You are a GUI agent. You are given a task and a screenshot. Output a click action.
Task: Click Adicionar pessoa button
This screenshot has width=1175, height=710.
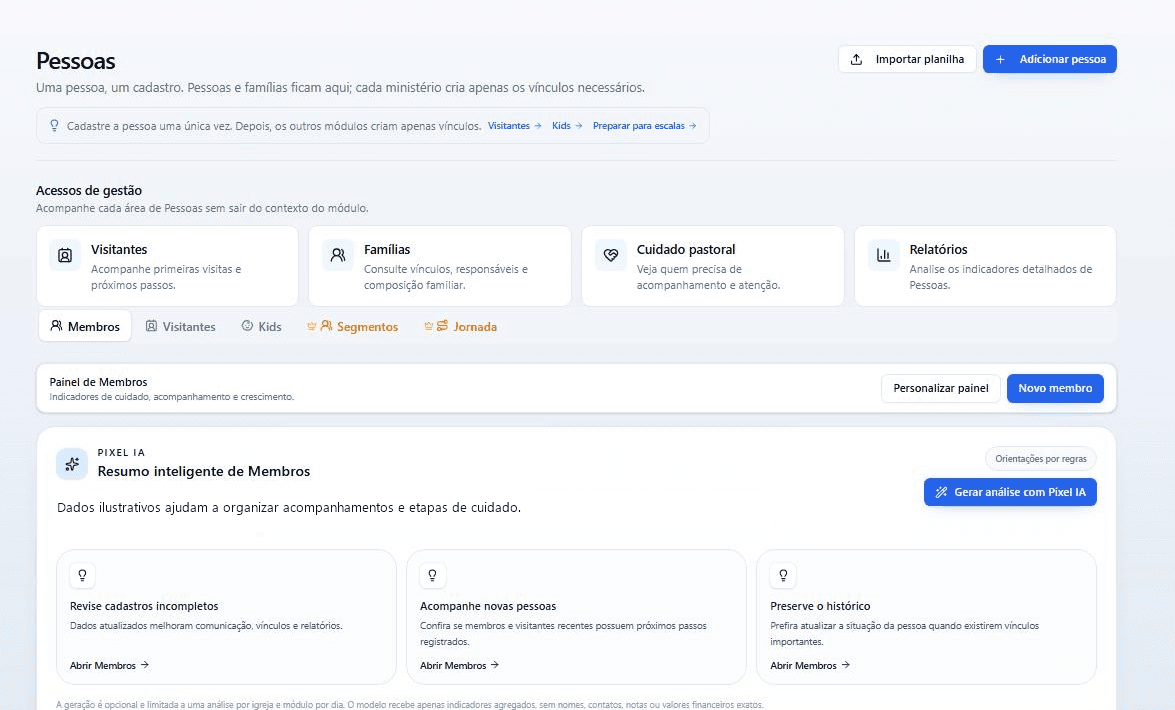1050,59
